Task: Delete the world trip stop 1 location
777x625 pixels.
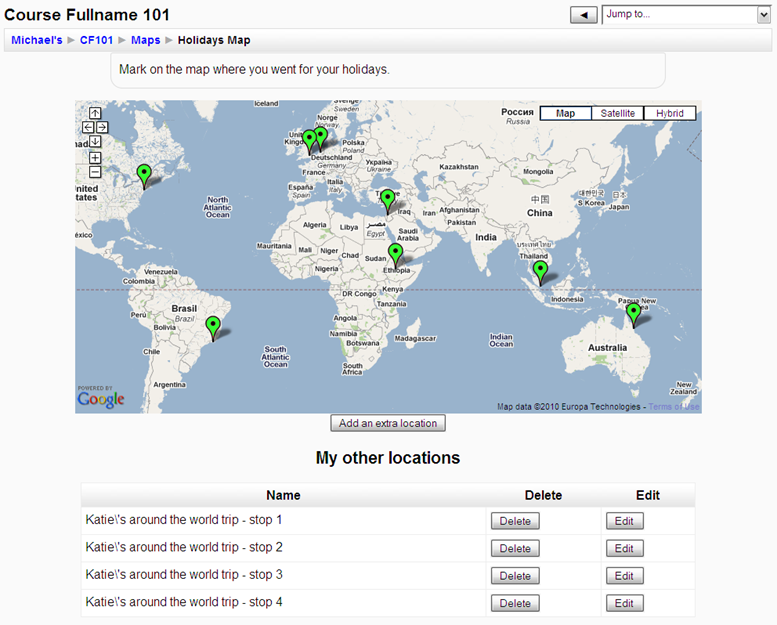Action: [515, 521]
